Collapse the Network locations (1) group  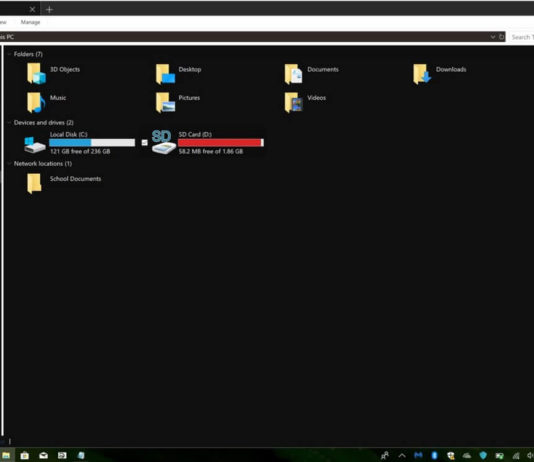pos(9,164)
